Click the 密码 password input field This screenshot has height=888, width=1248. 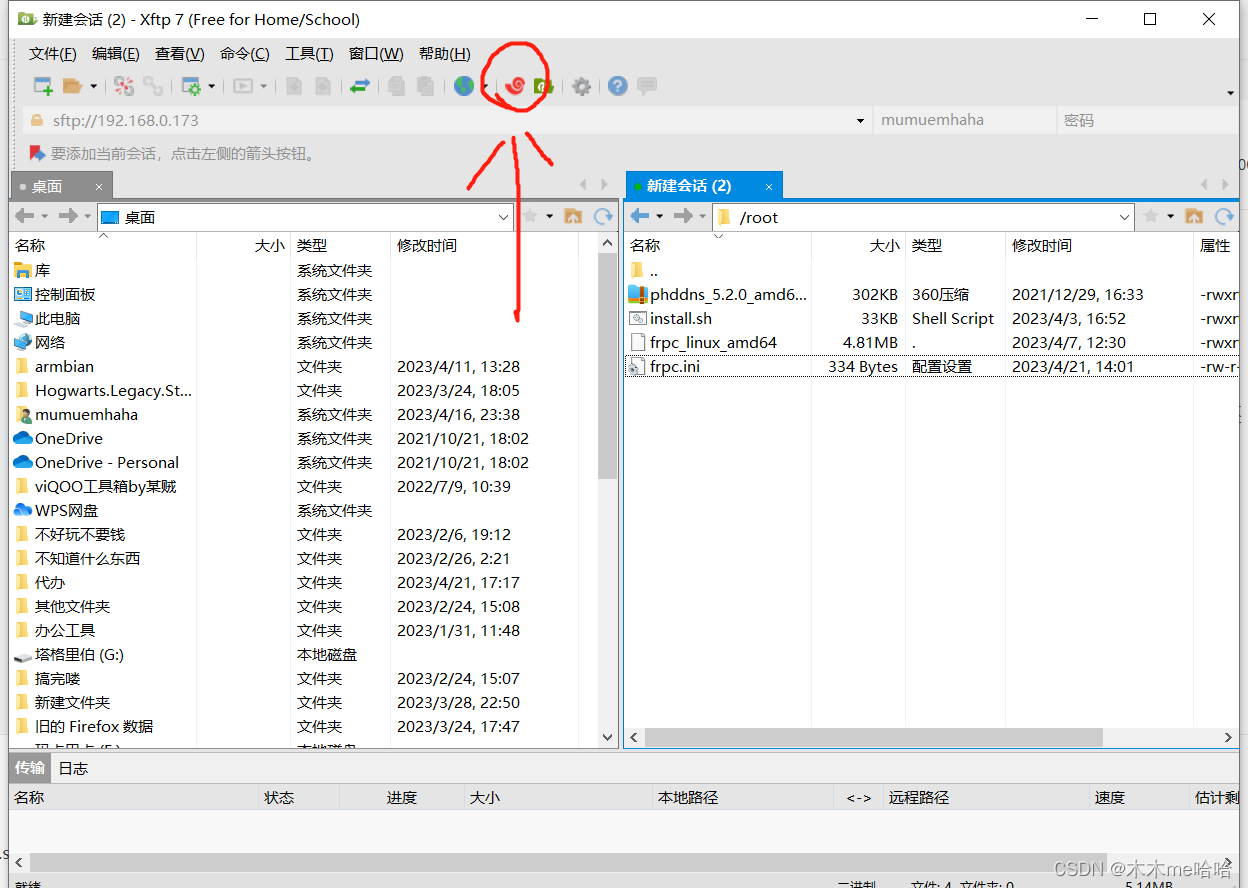click(1145, 121)
